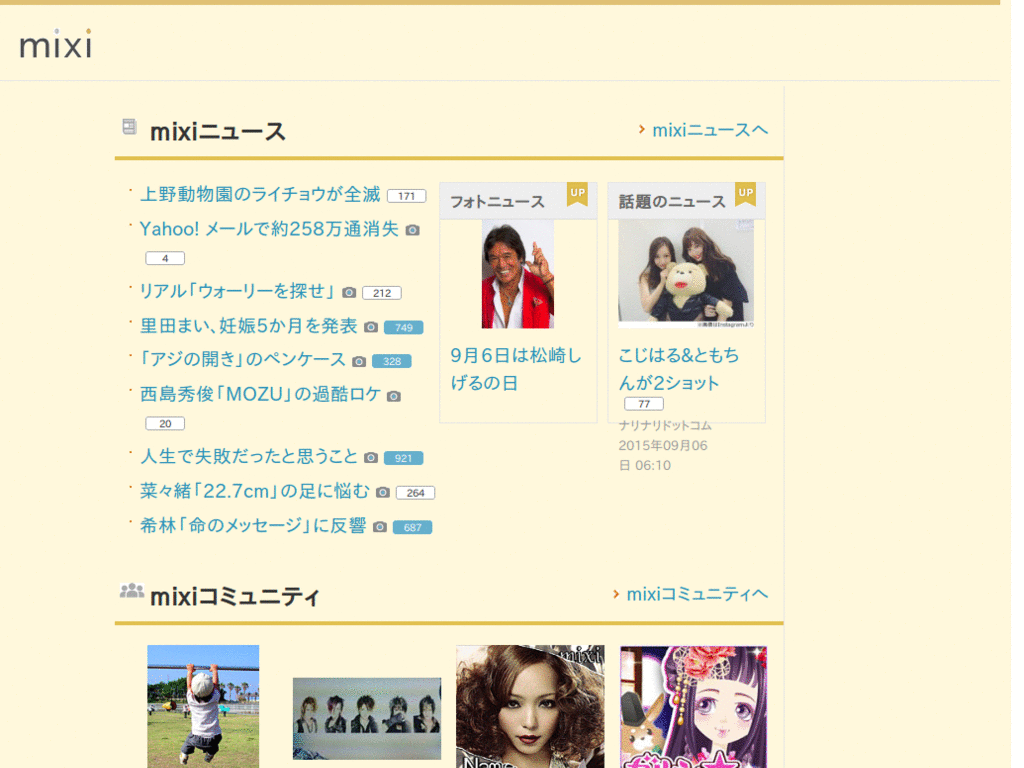Click the UP ribbon on フォトニュース
The image size is (1024, 768).
pos(577,194)
